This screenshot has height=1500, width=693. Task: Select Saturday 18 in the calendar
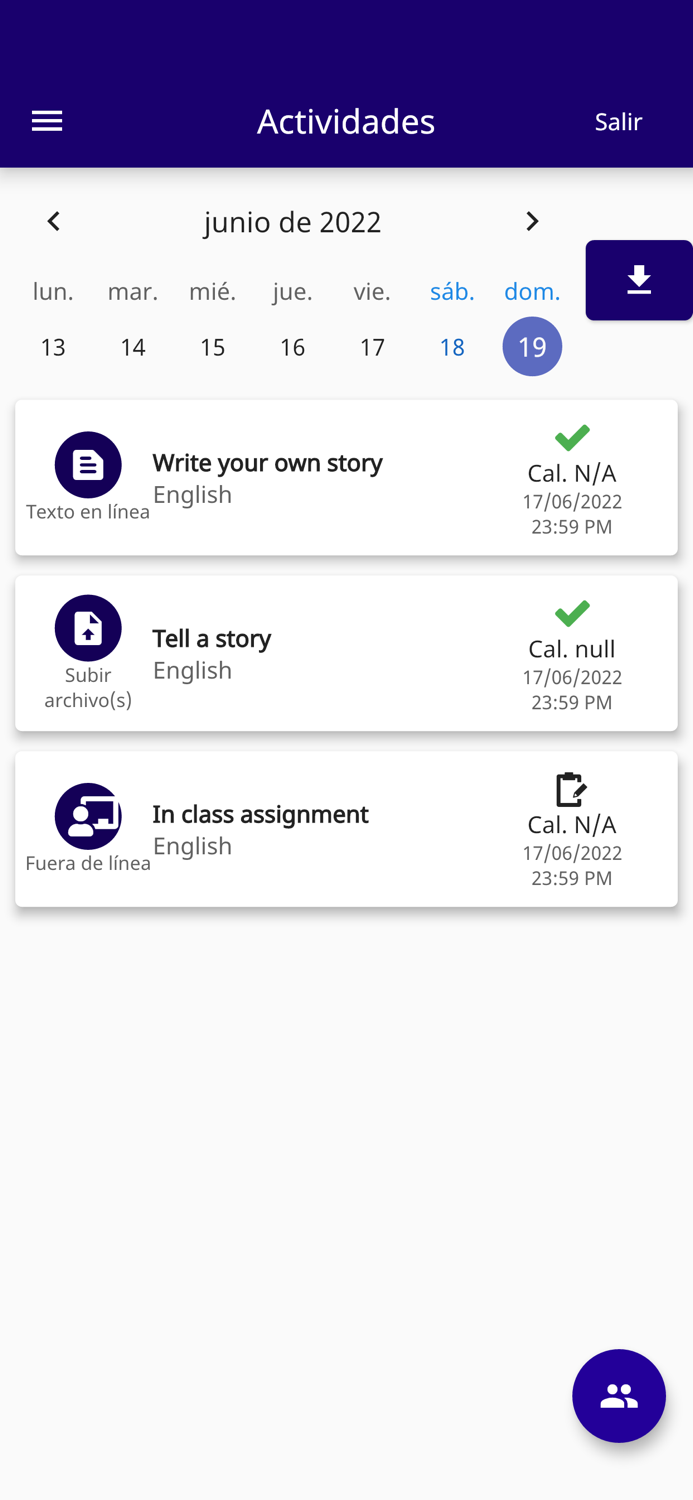[452, 347]
